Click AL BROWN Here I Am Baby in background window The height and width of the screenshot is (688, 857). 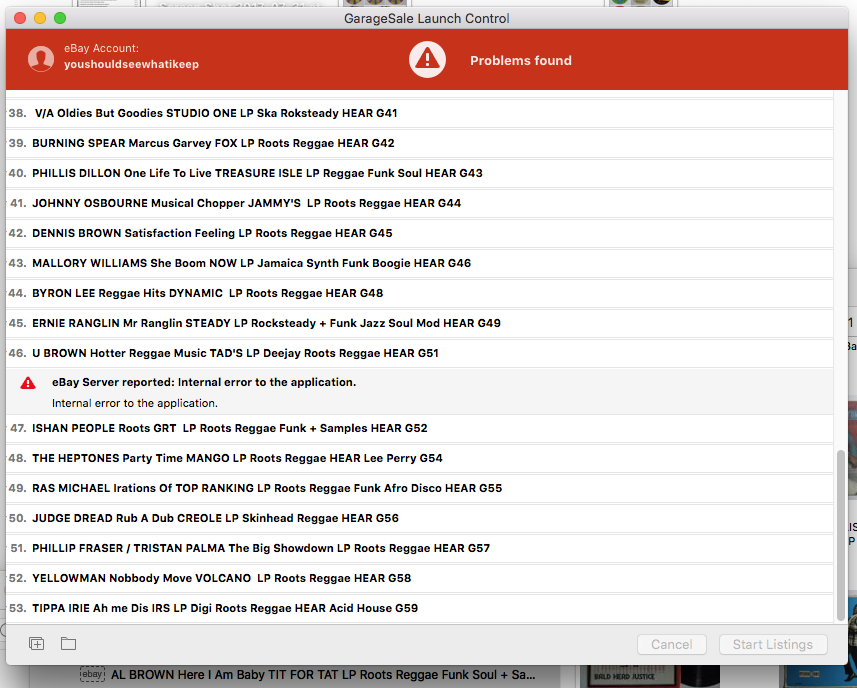(x=323, y=675)
